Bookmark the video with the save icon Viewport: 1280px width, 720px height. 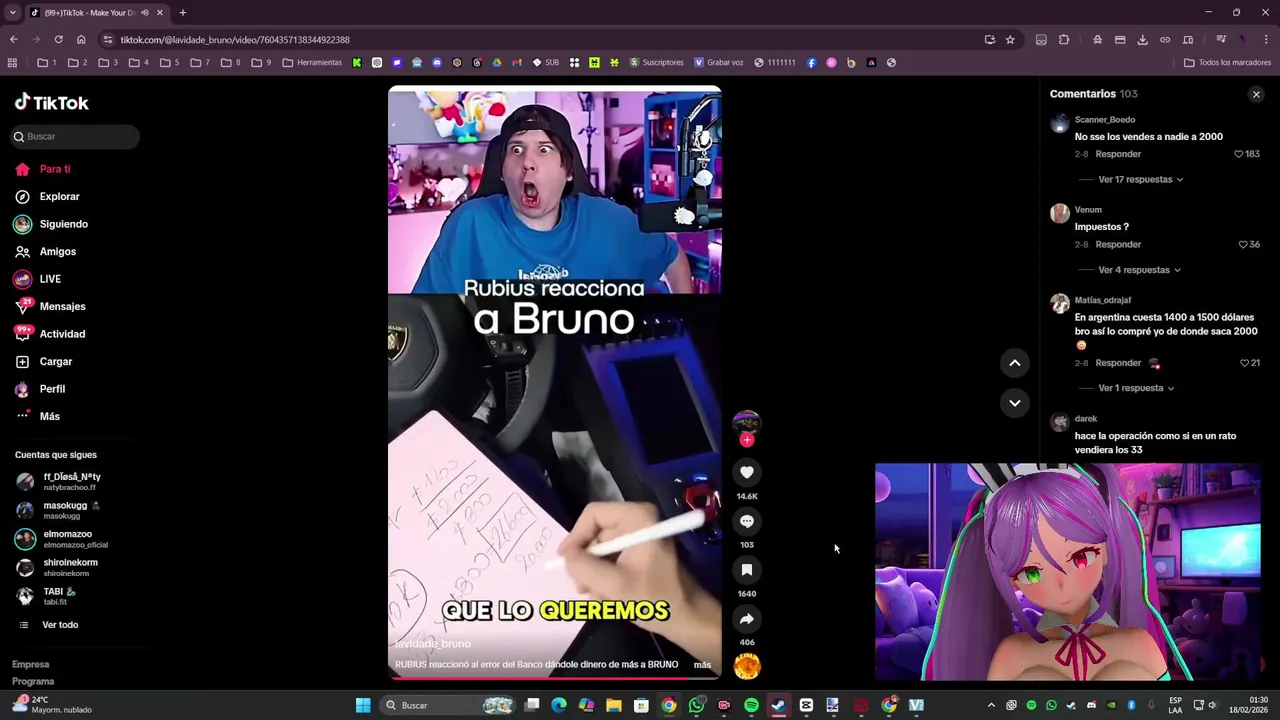pos(746,570)
